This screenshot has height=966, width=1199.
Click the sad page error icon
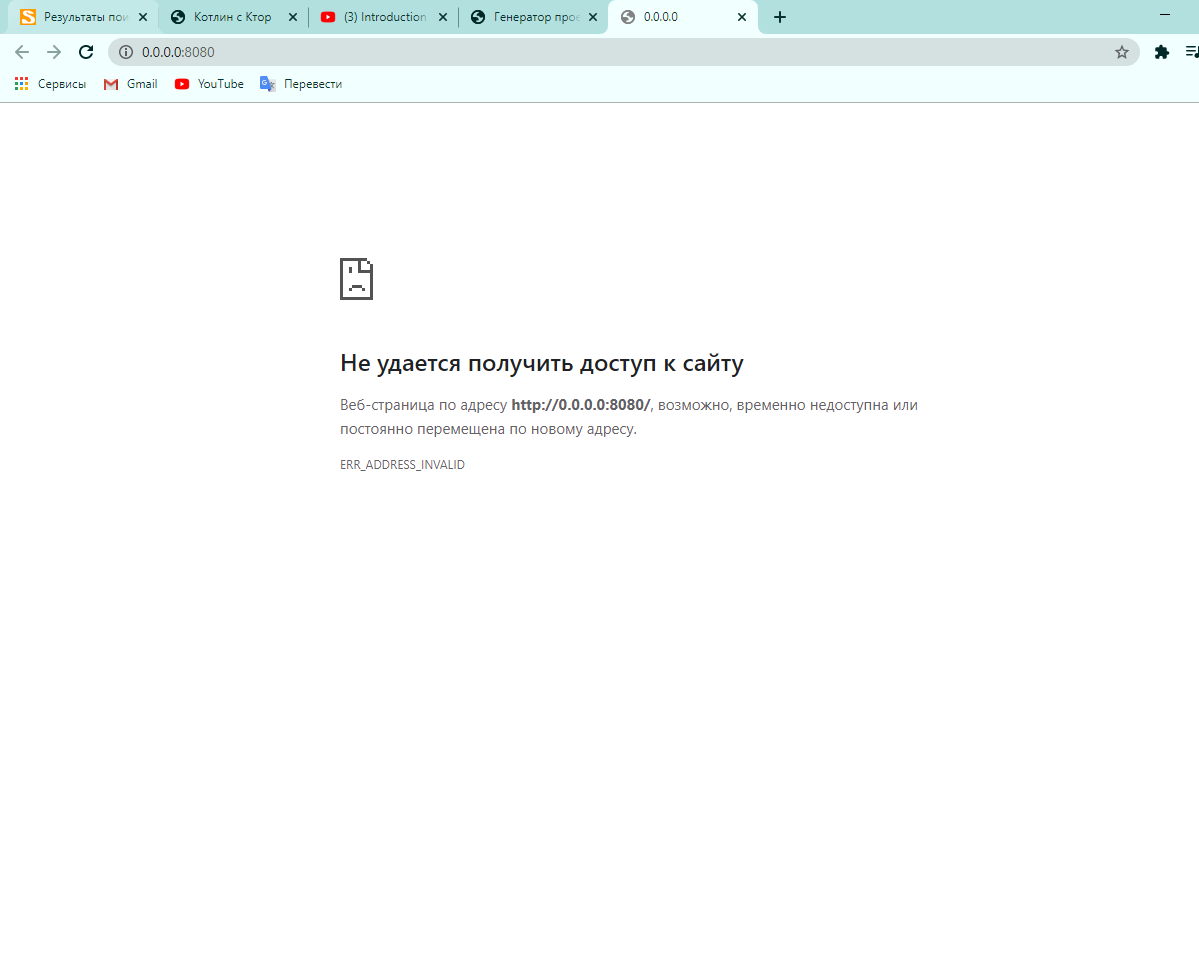[x=356, y=279]
